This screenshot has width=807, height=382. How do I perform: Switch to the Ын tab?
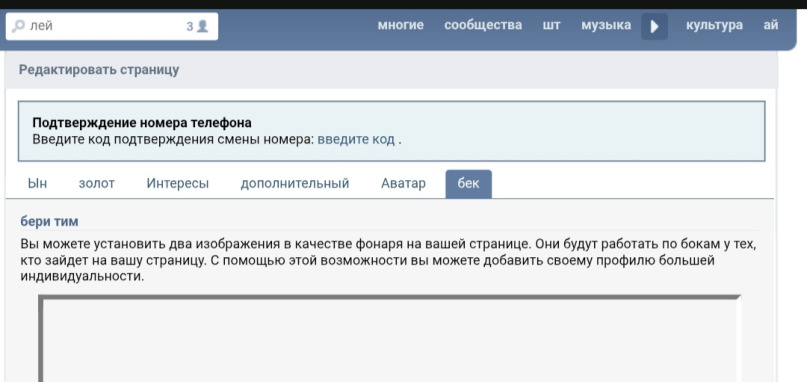[37, 183]
